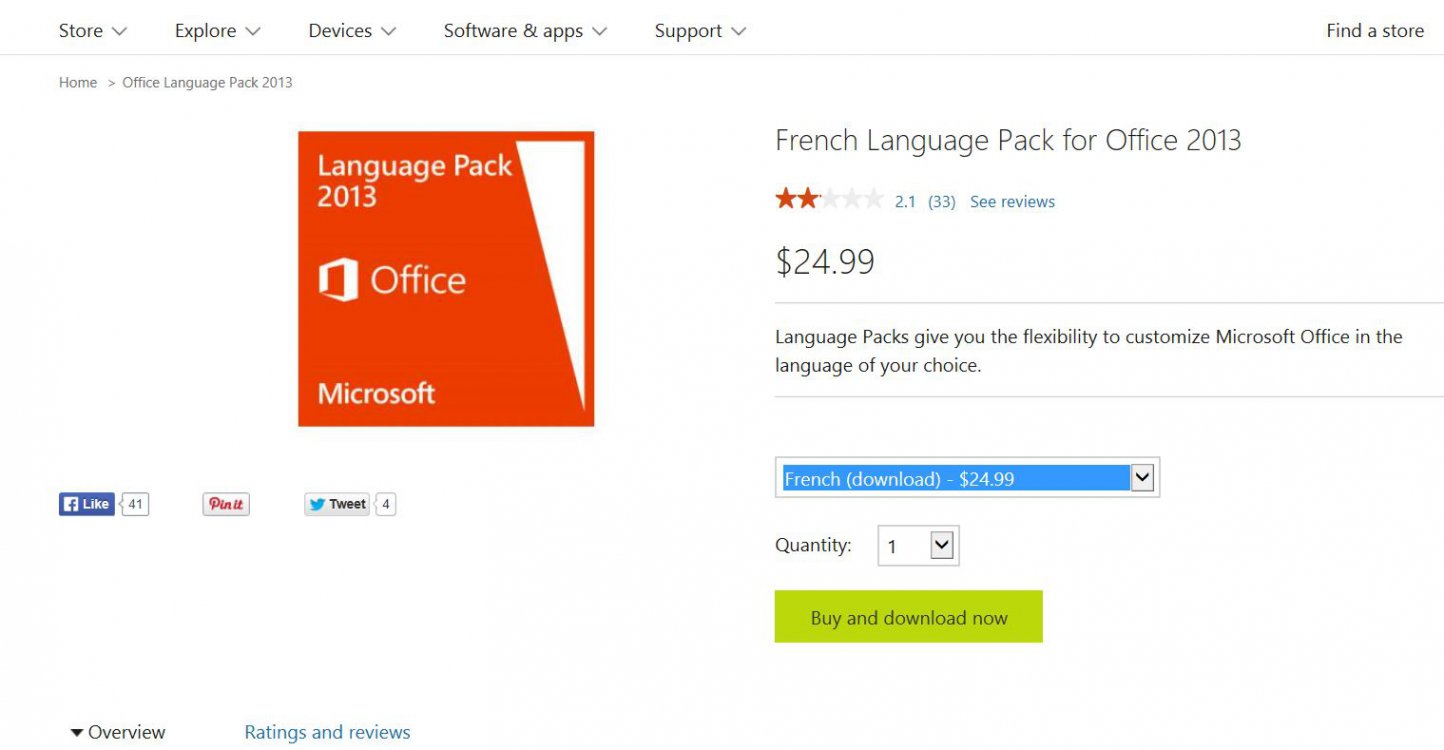Click the Facebook Like button
Viewport: 1444px width, 750px height.
point(87,504)
